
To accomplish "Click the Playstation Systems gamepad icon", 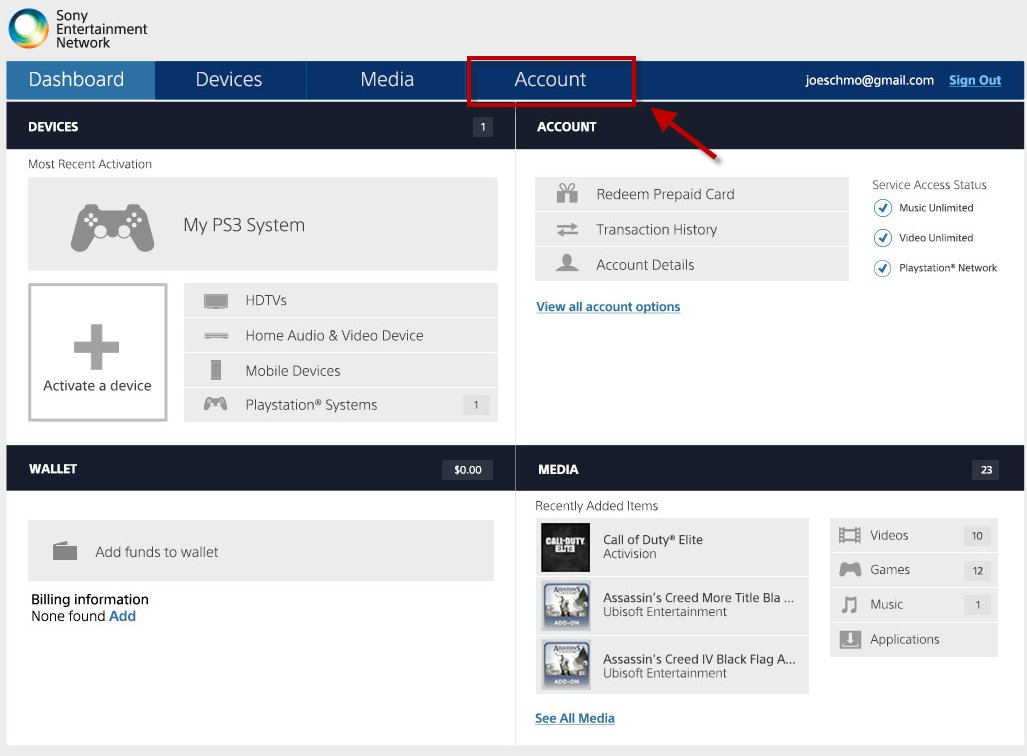I will pos(215,404).
